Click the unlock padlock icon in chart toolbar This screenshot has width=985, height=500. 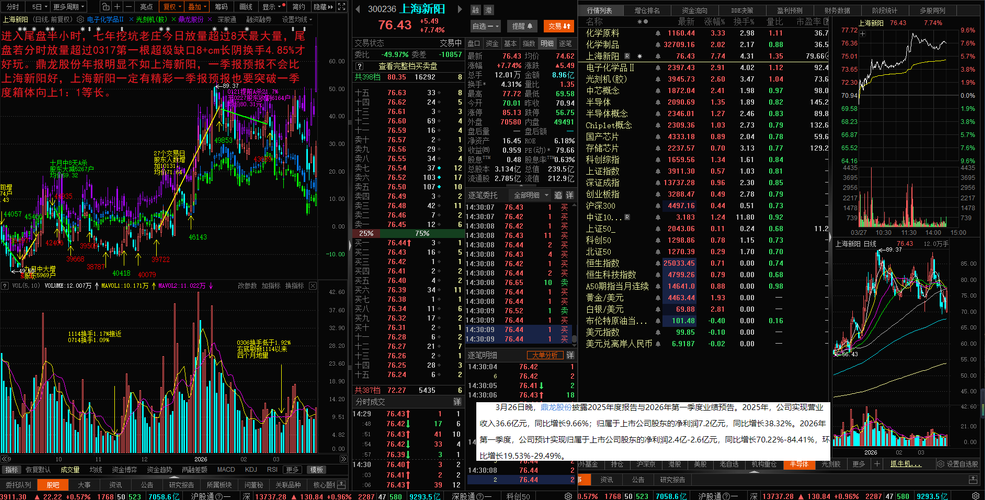[106, 7]
